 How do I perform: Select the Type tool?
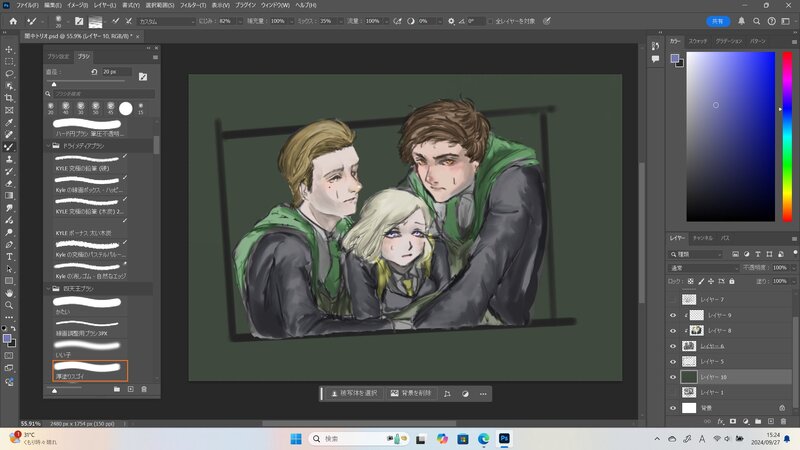click(9, 257)
